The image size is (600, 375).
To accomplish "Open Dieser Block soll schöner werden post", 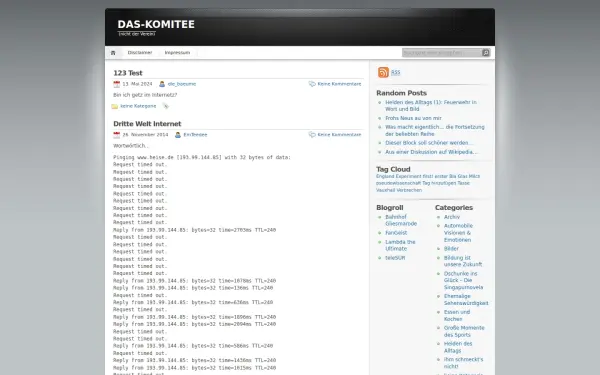I will [x=429, y=143].
